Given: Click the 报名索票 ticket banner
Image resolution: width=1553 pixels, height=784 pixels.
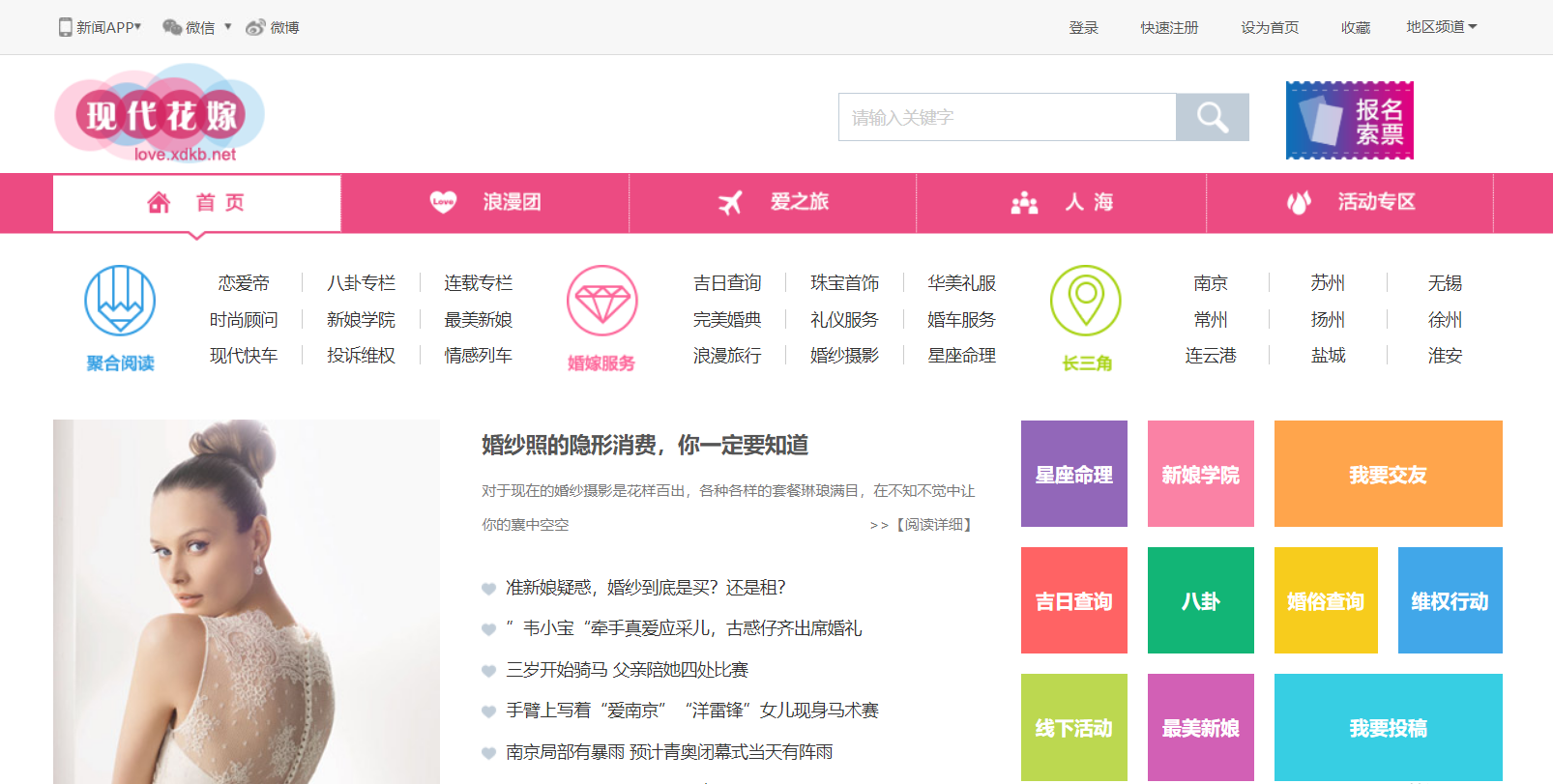Looking at the screenshot, I should pyautogui.click(x=1349, y=120).
